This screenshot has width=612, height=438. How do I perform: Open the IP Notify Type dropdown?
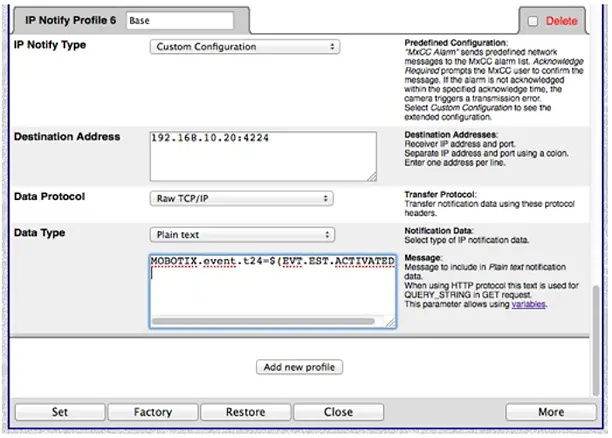click(x=245, y=47)
